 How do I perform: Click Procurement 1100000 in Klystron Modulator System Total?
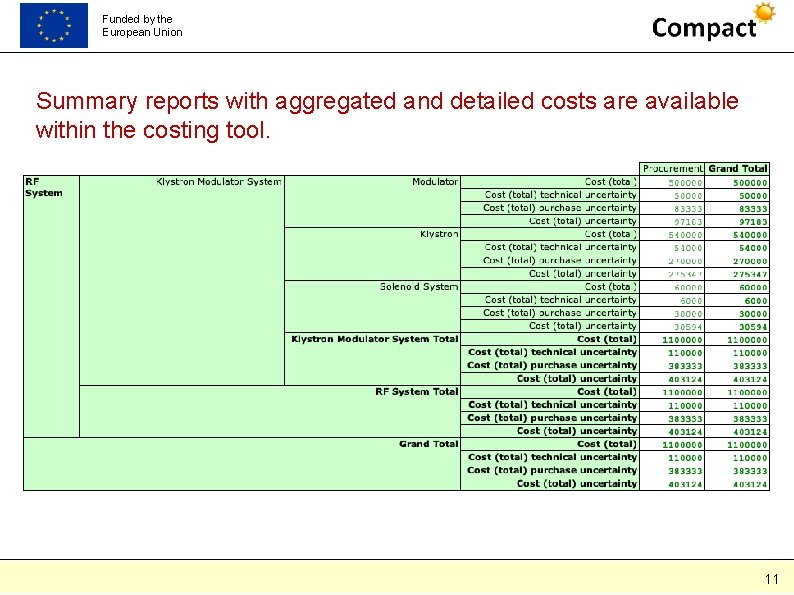(682, 340)
